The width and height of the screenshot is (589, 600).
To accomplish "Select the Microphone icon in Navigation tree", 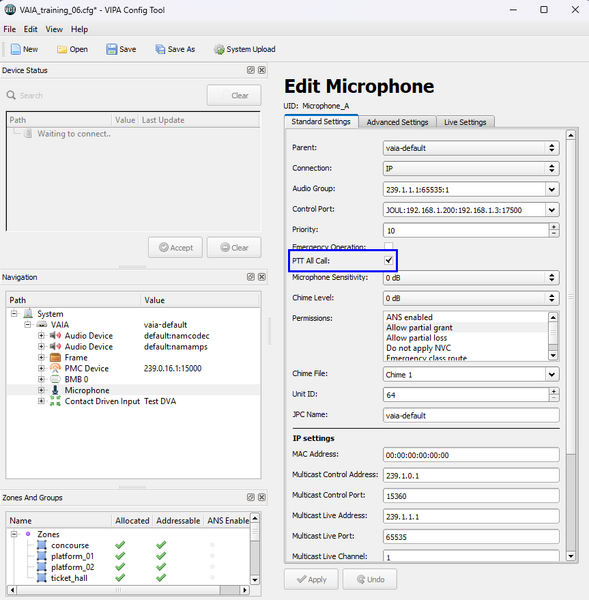I will click(x=55, y=390).
